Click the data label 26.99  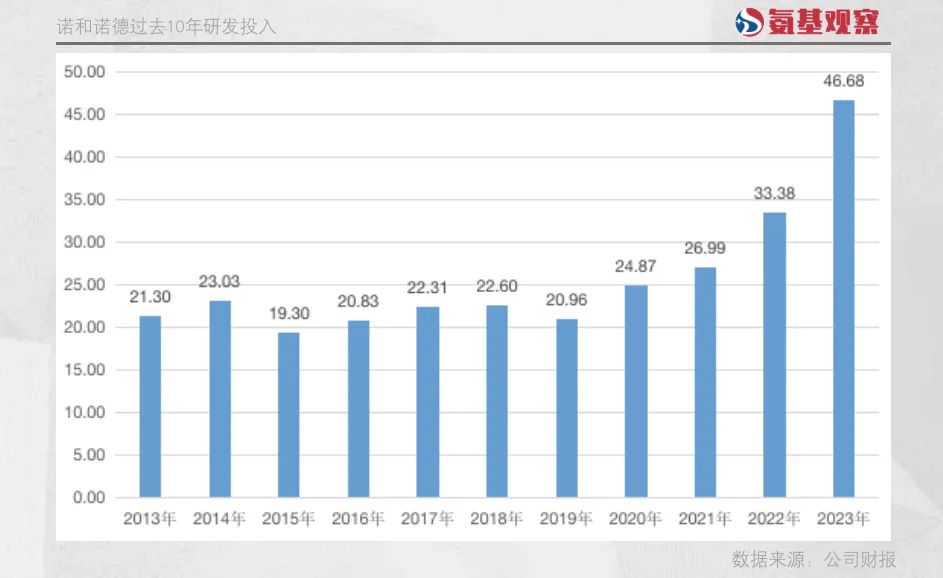click(705, 248)
